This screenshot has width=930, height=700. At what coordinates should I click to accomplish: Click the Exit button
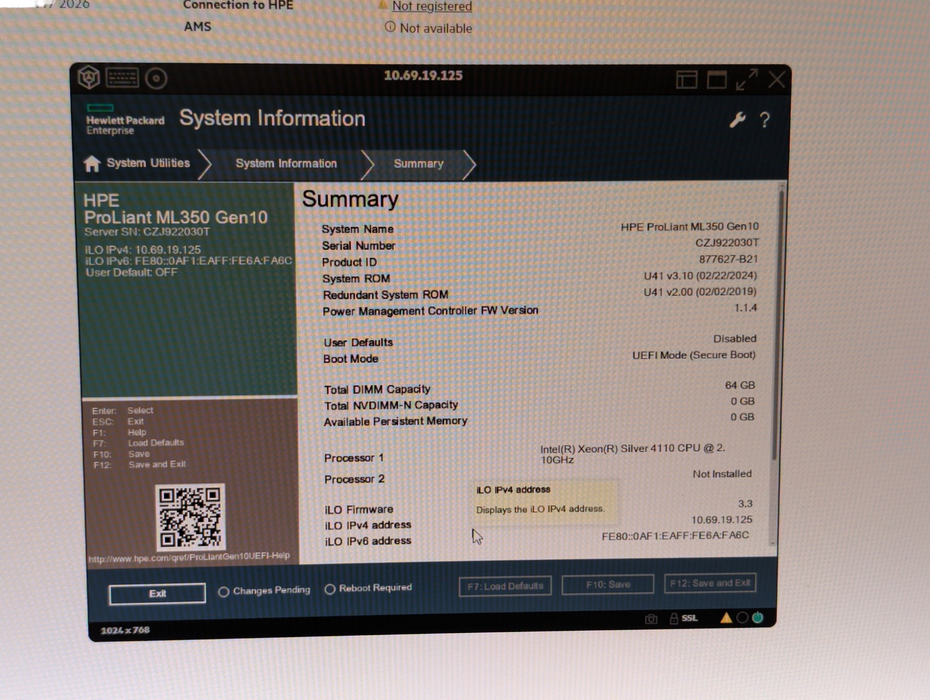click(157, 594)
